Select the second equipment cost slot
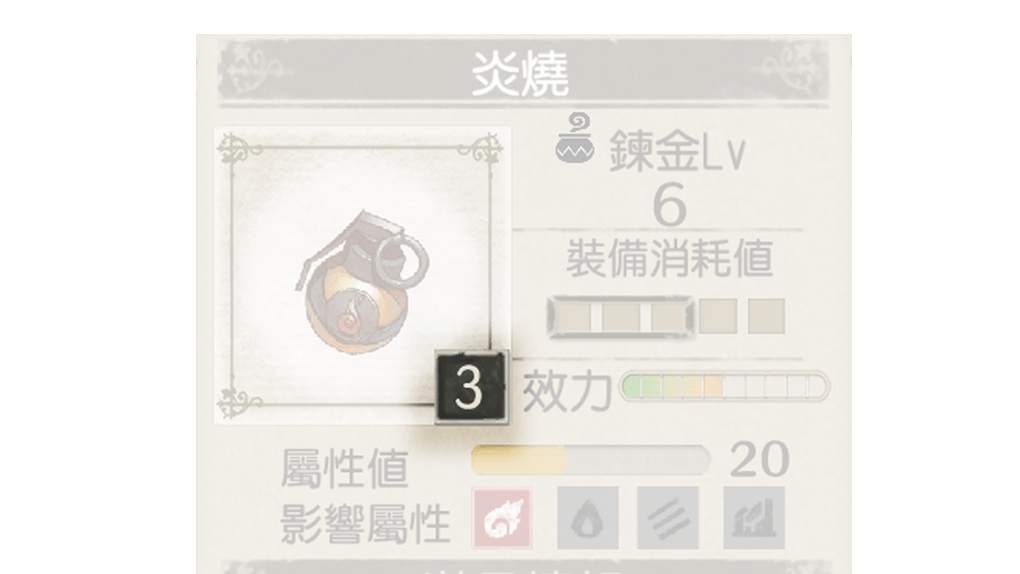The image size is (1020, 574). (x=621, y=317)
